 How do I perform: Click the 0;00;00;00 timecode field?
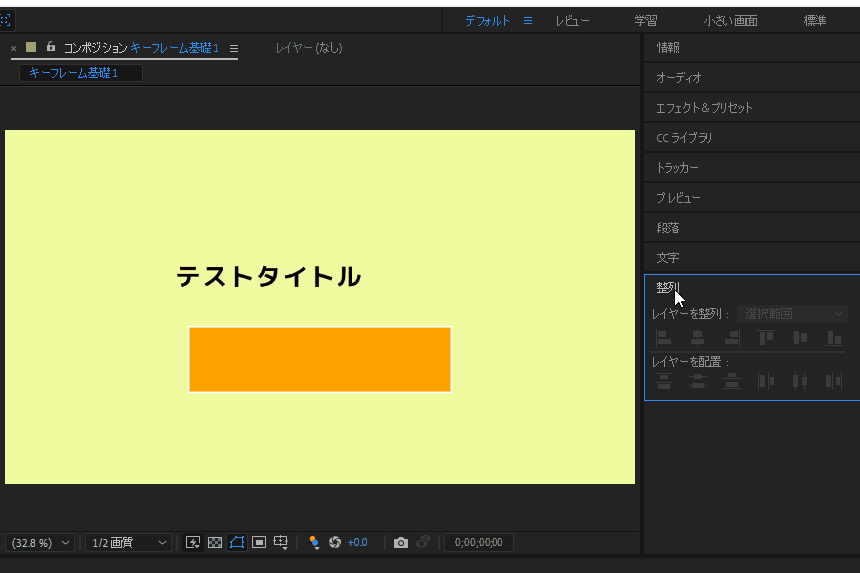tap(478, 542)
